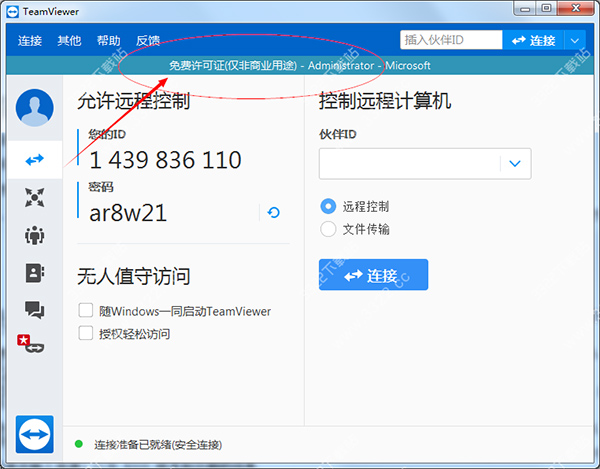600x469 pixels.
Task: Expand the 伙伴ID dropdown chevron
Action: (x=515, y=164)
